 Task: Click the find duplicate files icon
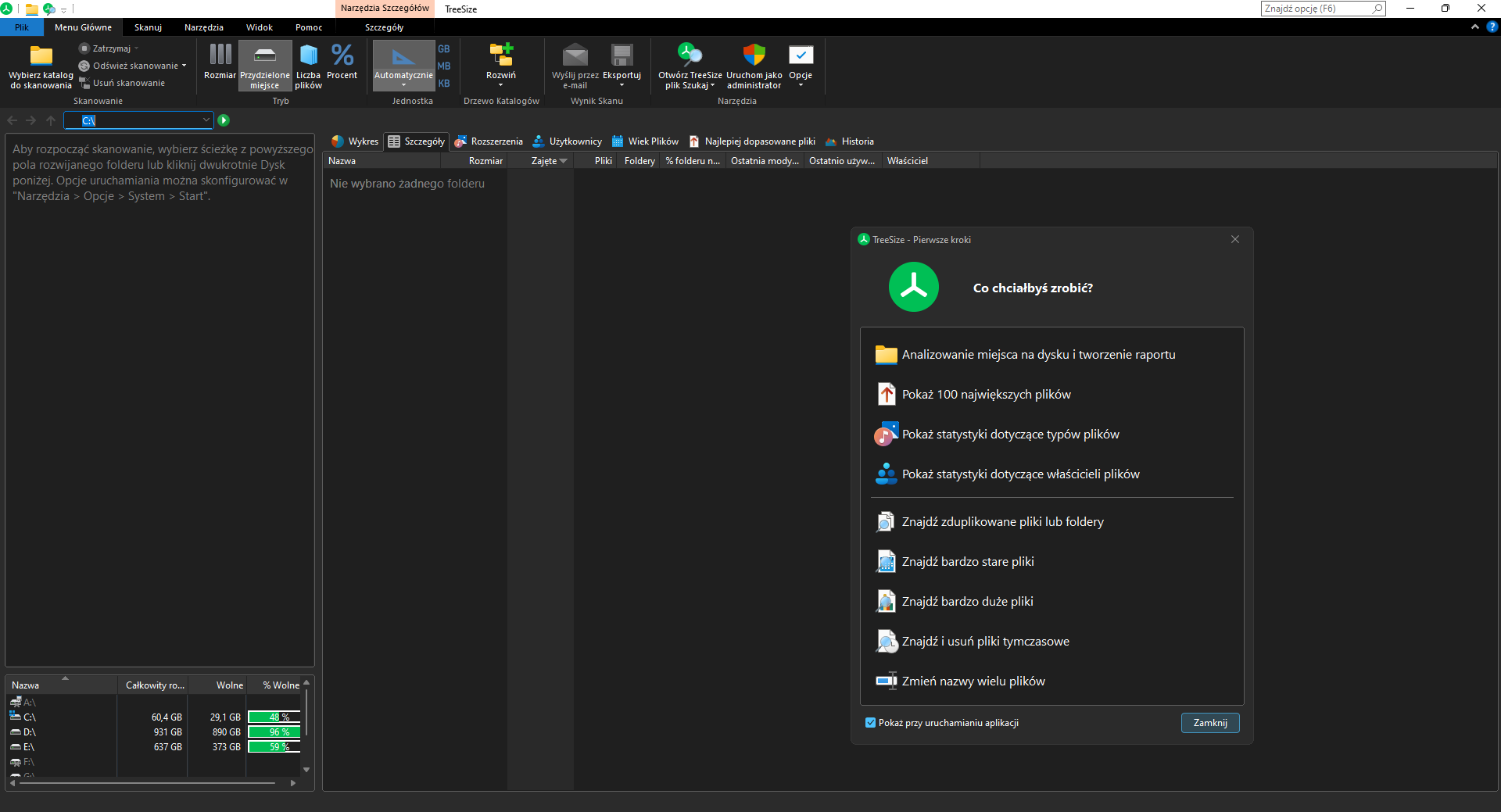tap(886, 521)
